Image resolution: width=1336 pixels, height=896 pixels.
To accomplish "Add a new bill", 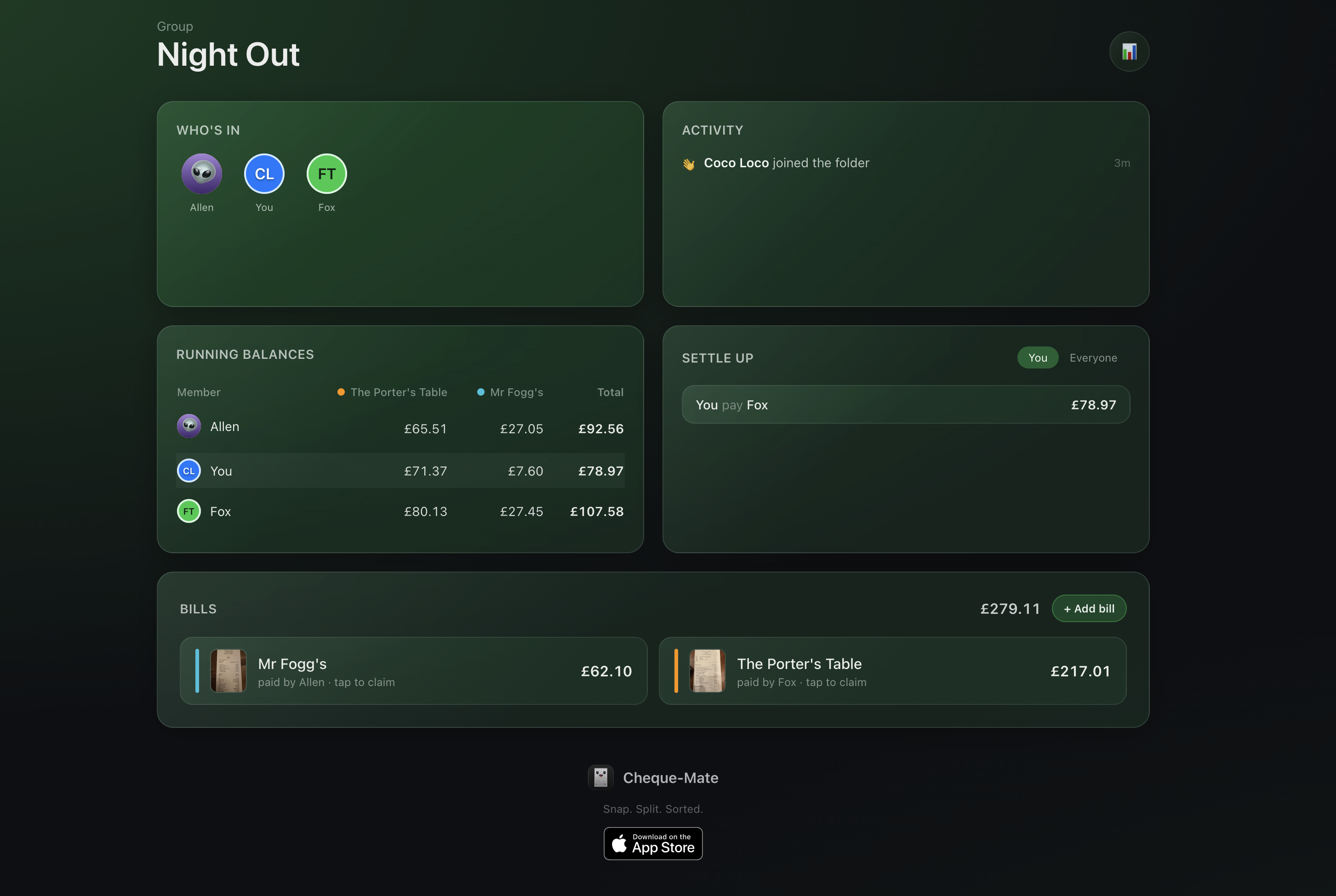I will coord(1089,608).
